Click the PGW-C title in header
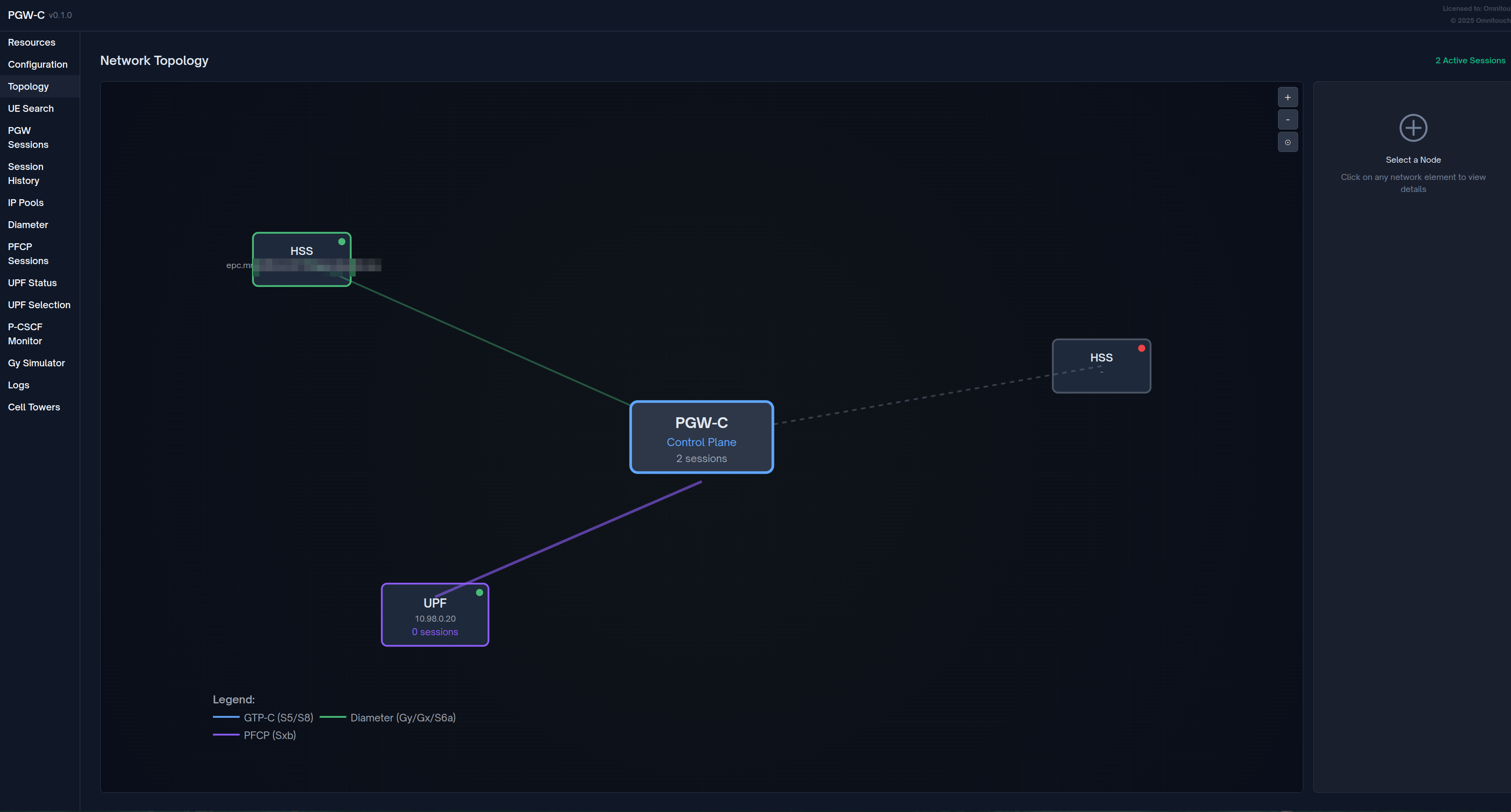Viewport: 1511px width, 812px height. [26, 15]
